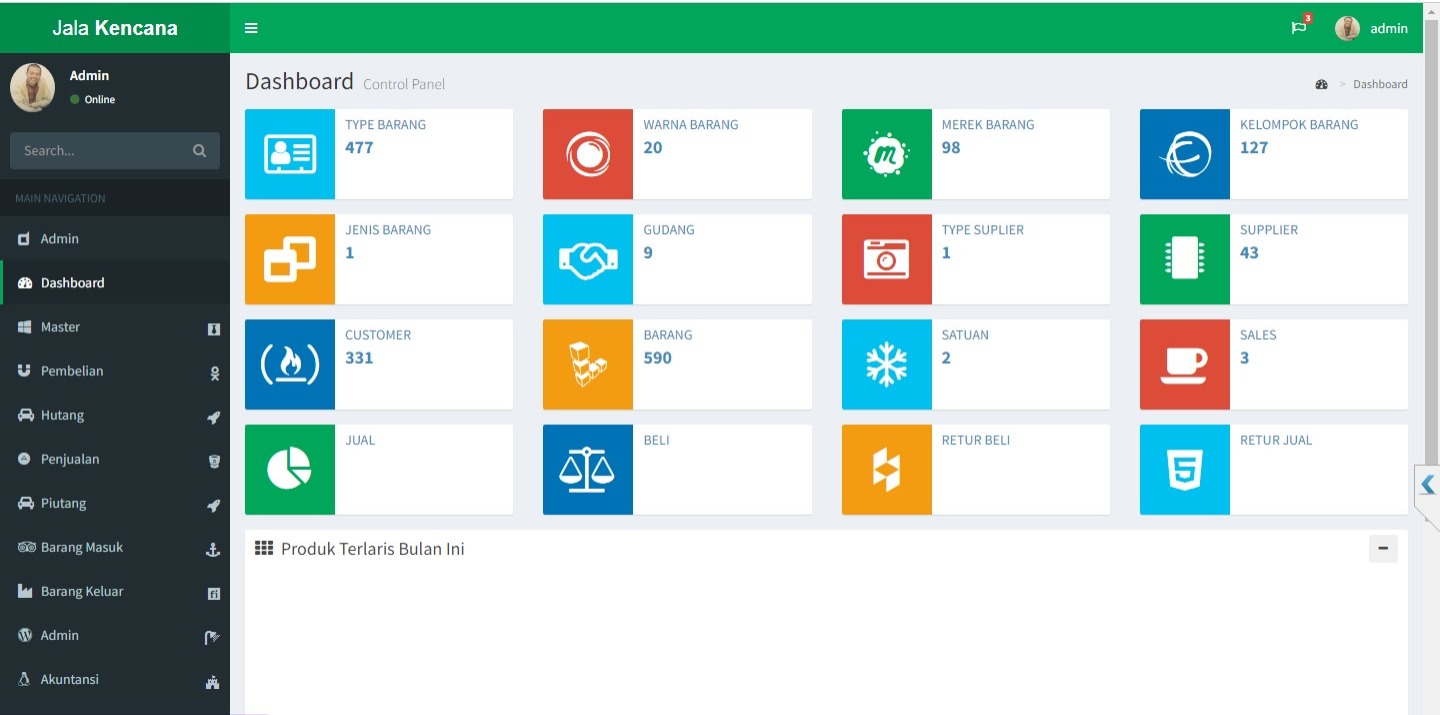The width and height of the screenshot is (1440, 715).
Task: Open the Dashboard sidebar item
Action: [72, 283]
